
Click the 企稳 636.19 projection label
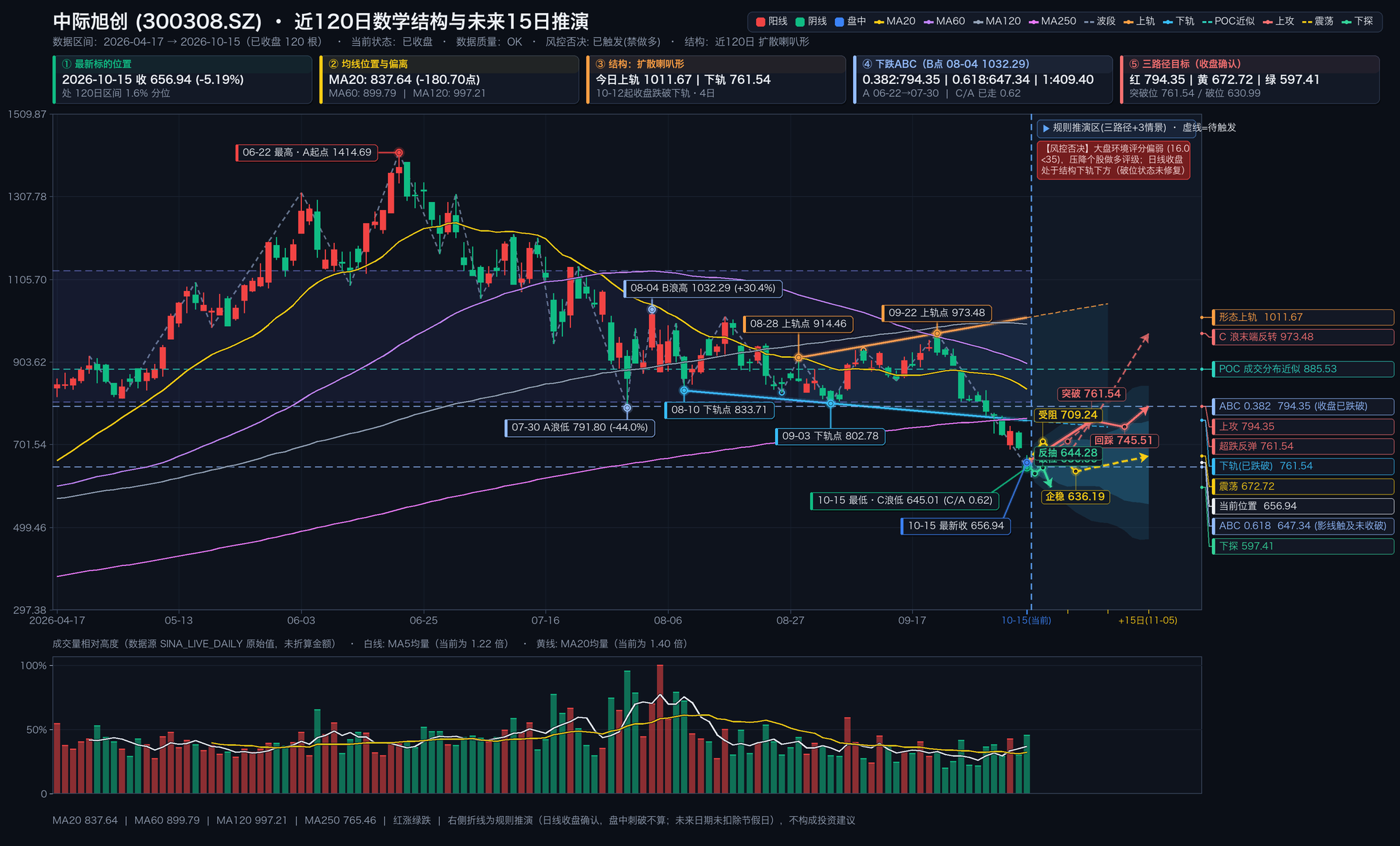(x=1075, y=497)
